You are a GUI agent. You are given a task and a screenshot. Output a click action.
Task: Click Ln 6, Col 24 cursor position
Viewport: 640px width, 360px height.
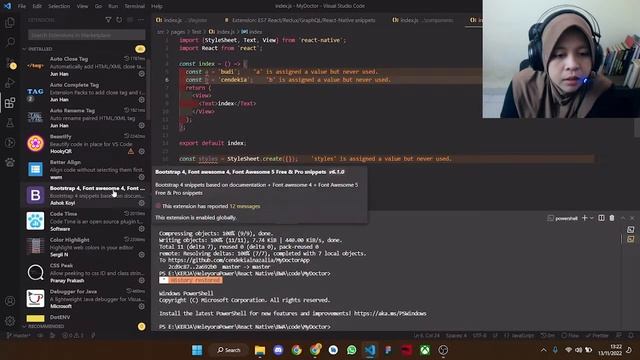[x=427, y=336]
